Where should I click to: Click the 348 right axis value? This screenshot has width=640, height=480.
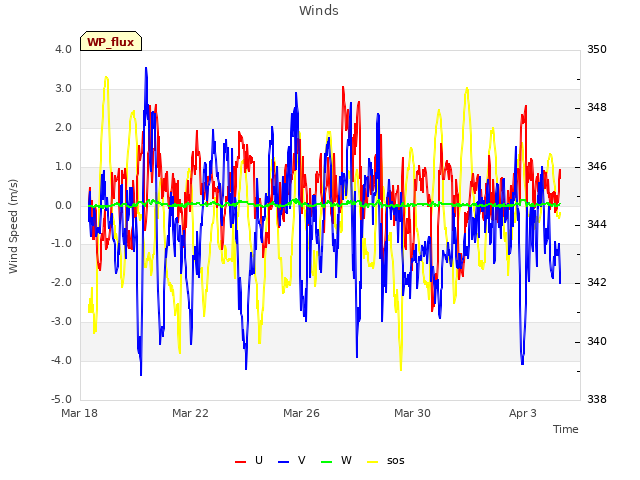click(x=597, y=108)
